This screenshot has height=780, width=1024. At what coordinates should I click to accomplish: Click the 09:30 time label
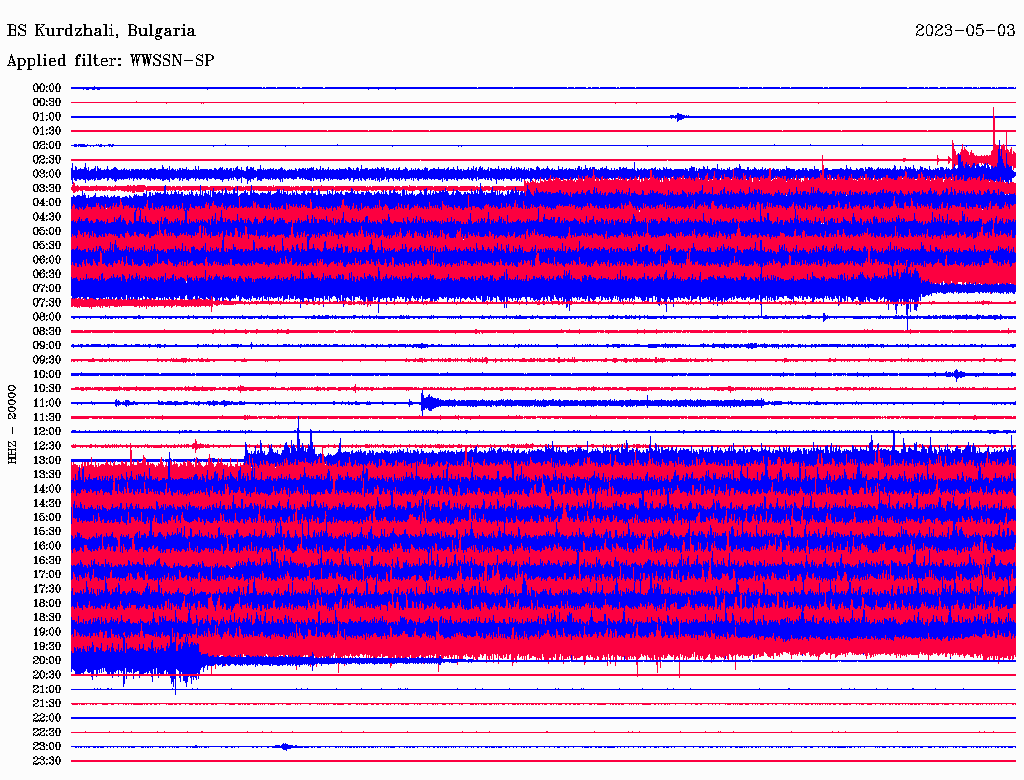[x=47, y=360]
